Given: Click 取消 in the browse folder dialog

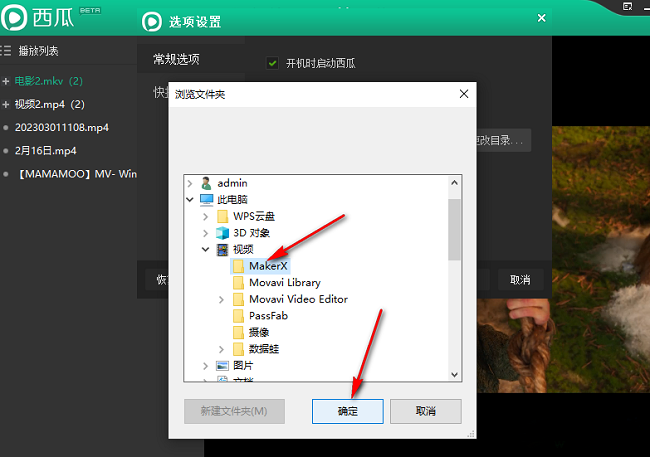Looking at the screenshot, I should [426, 411].
